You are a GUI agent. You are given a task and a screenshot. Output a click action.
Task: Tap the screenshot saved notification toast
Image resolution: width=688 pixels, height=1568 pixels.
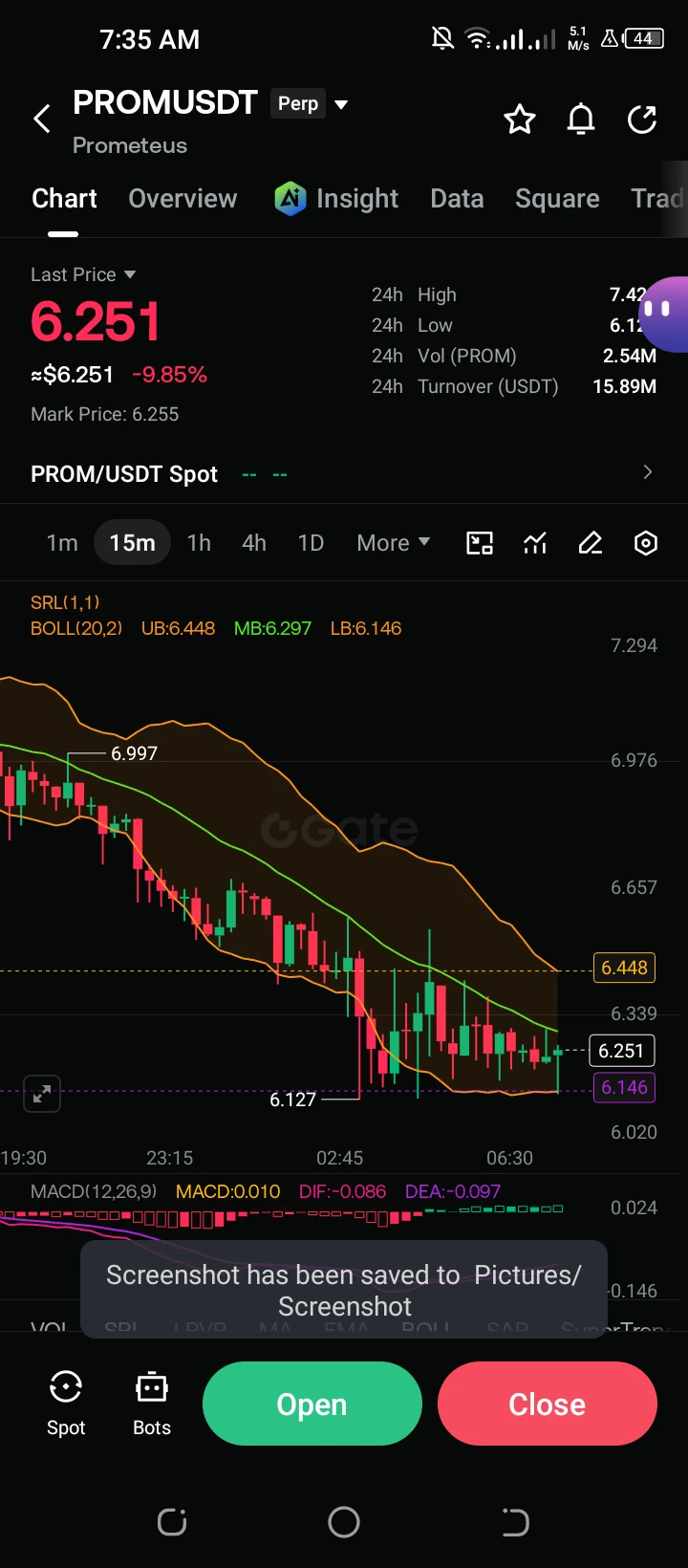(344, 1290)
